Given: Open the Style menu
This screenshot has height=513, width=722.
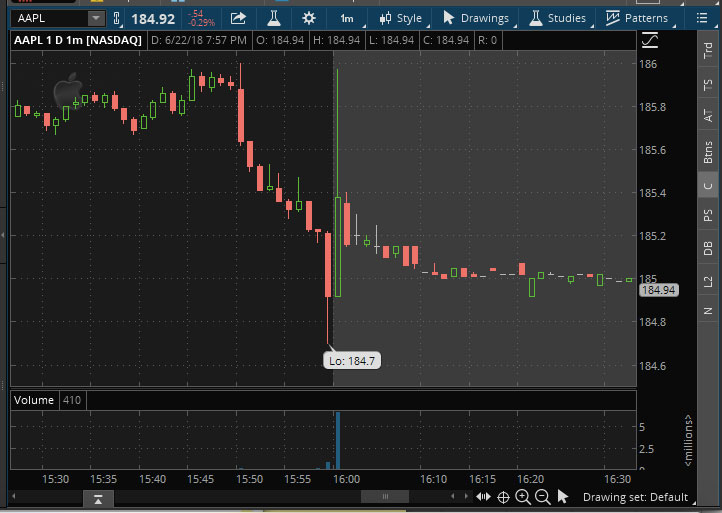Looking at the screenshot, I should [x=401, y=18].
